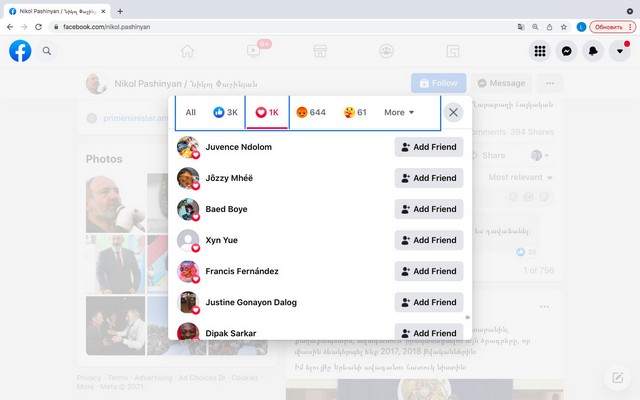Image resolution: width=640 pixels, height=400 pixels.
Task: Follow Nikol Pashinyan's page
Action: tap(438, 83)
